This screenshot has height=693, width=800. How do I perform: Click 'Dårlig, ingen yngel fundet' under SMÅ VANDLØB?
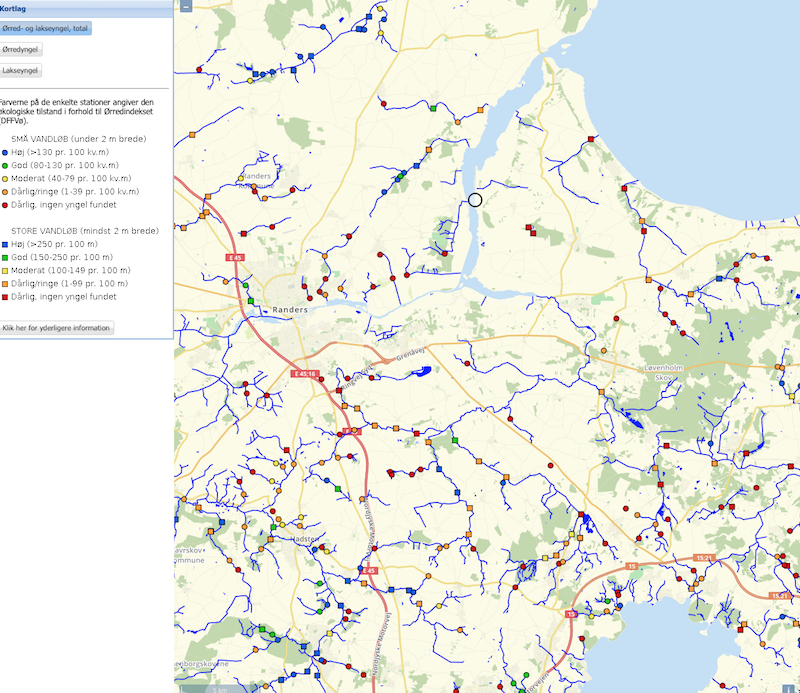[x=64, y=205]
